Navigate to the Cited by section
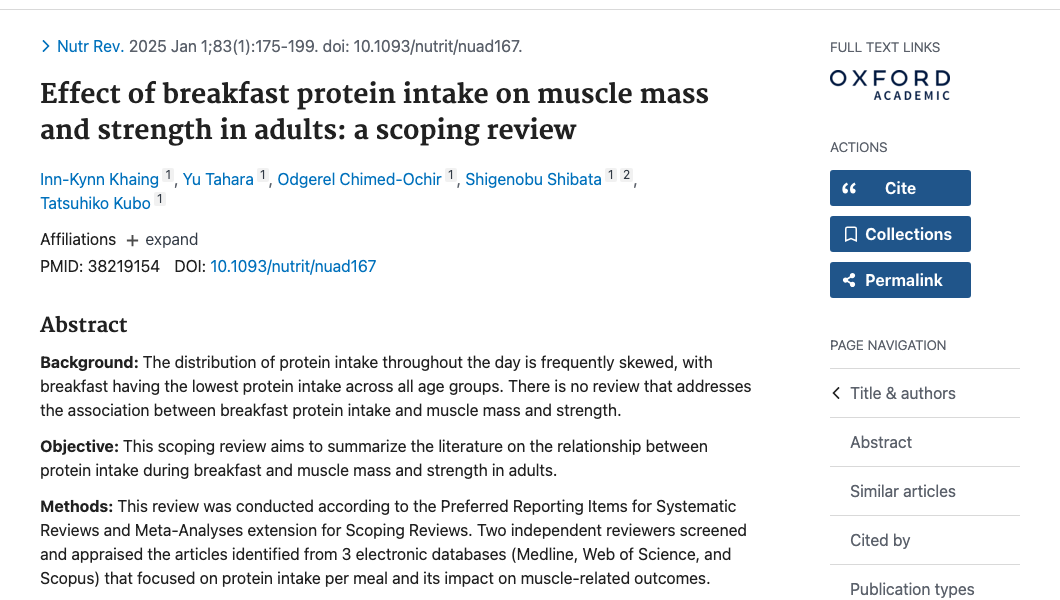The width and height of the screenshot is (1060, 600). 880,540
